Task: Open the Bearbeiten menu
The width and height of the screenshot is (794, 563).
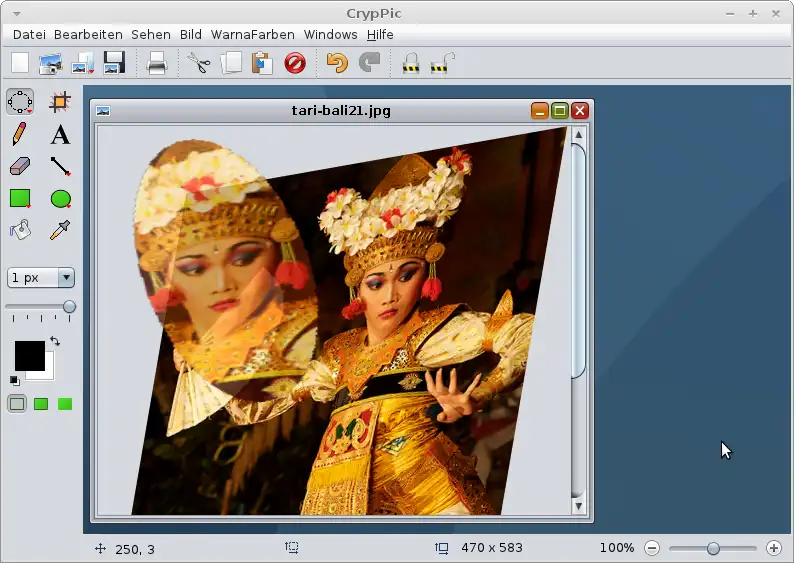Action: (x=88, y=34)
